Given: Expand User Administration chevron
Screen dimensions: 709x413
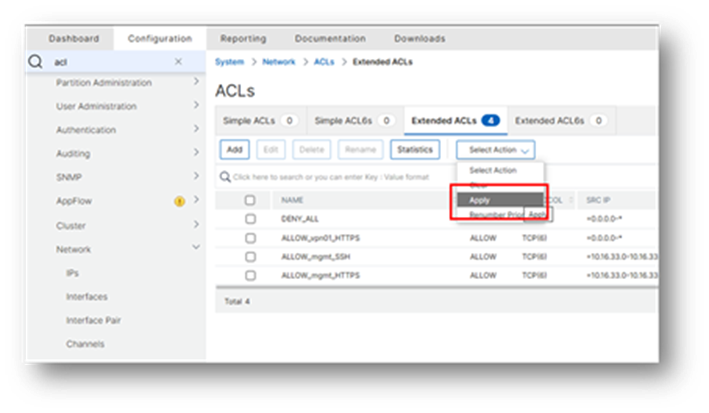Looking at the screenshot, I should click(196, 105).
